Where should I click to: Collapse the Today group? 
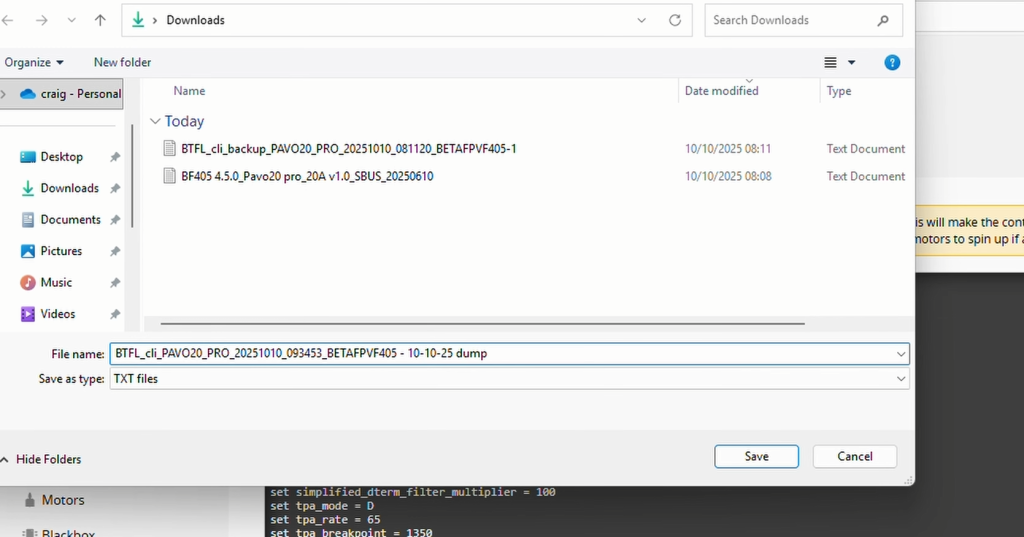click(x=154, y=121)
